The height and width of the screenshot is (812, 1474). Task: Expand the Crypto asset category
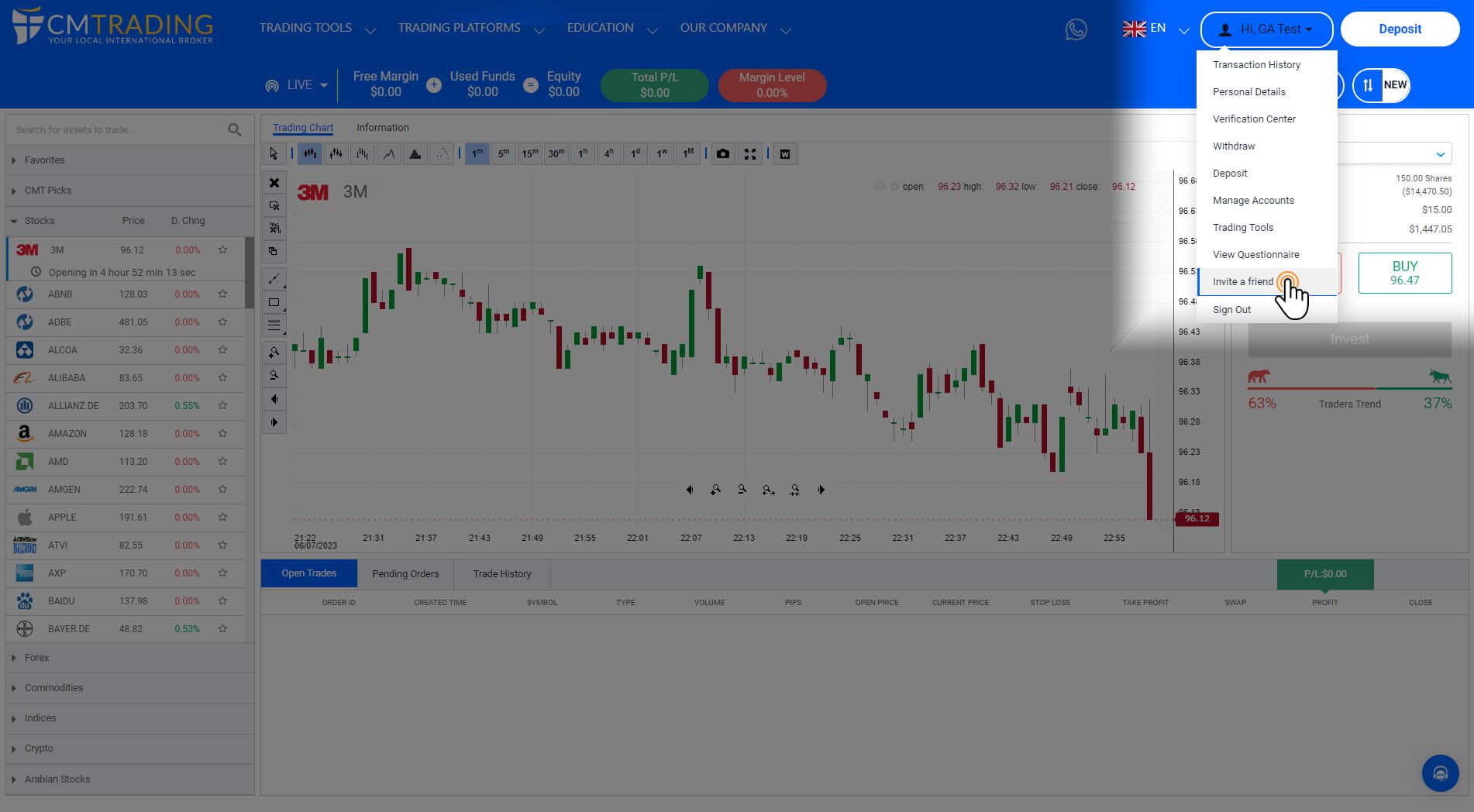(130, 748)
